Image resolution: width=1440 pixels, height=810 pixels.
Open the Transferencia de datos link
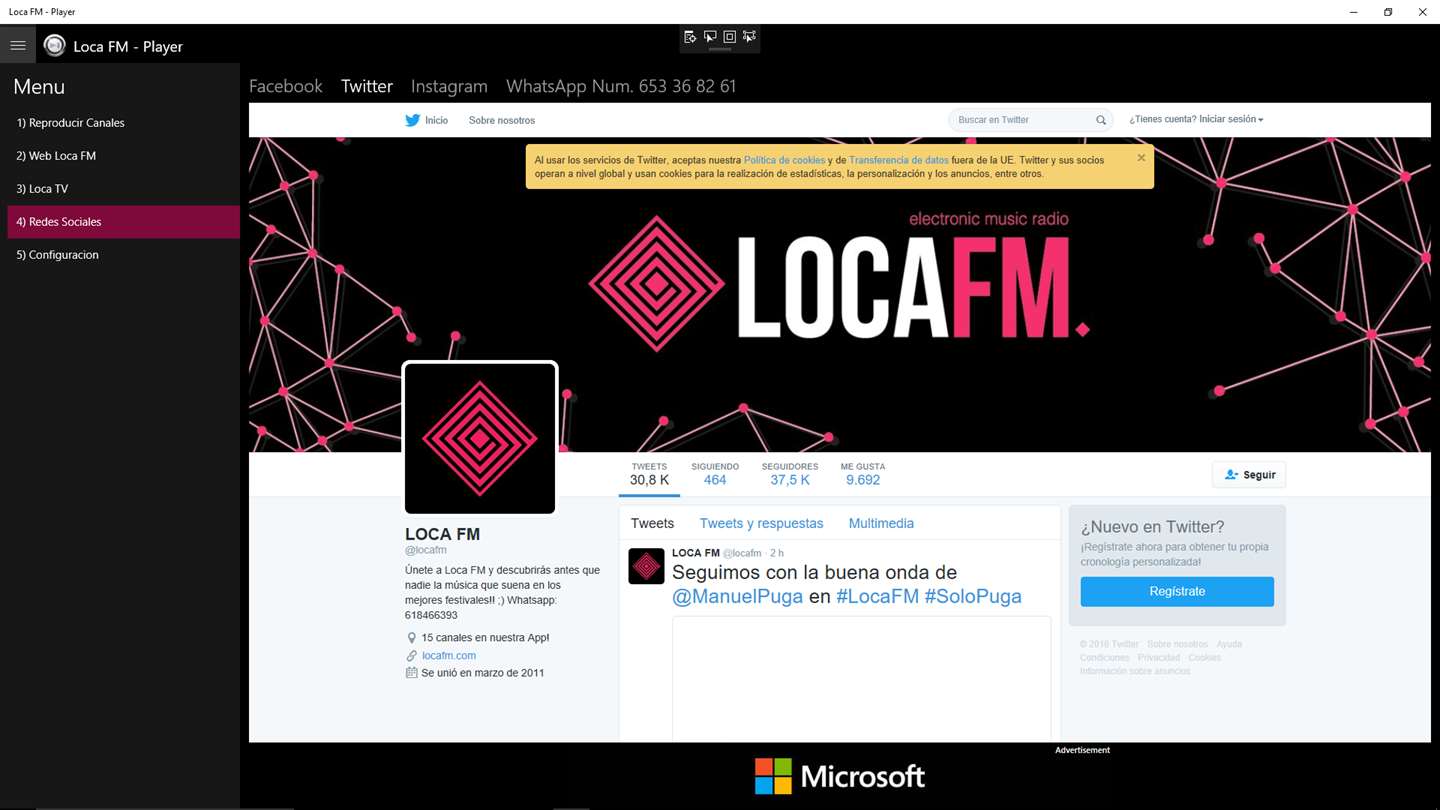coord(899,160)
